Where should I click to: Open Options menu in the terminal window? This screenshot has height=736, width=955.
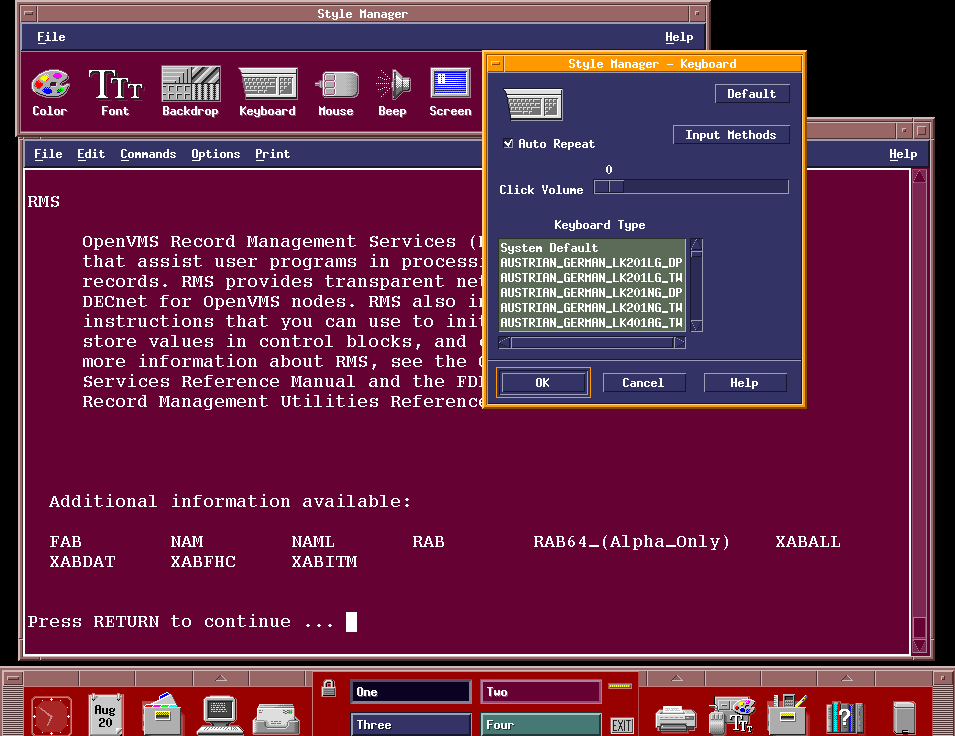click(216, 154)
